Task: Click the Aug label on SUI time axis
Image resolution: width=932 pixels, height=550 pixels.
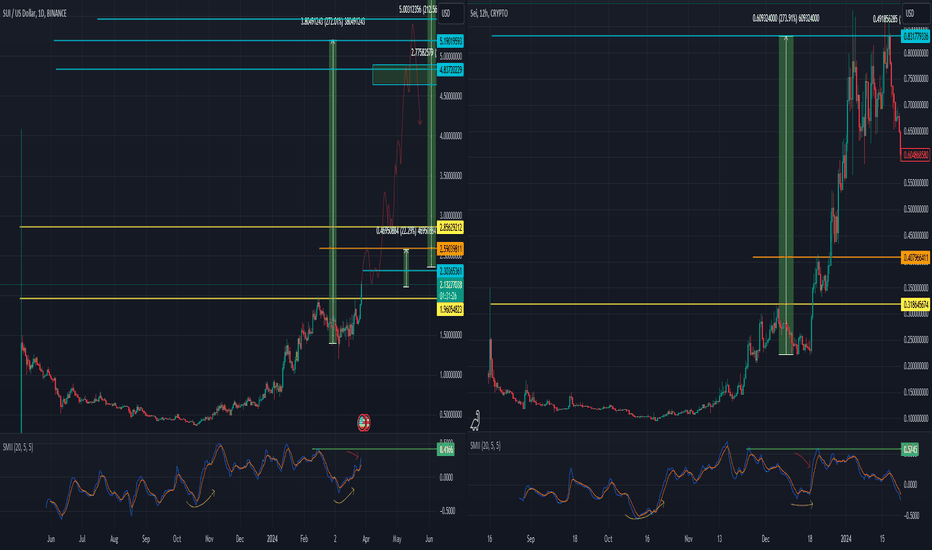Action: click(x=114, y=539)
